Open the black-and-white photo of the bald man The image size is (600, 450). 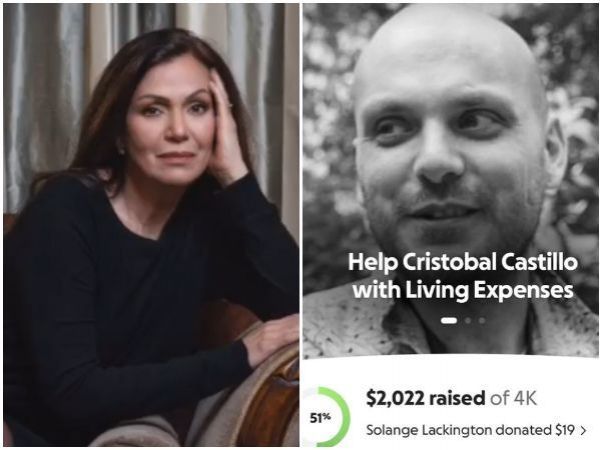(450, 181)
